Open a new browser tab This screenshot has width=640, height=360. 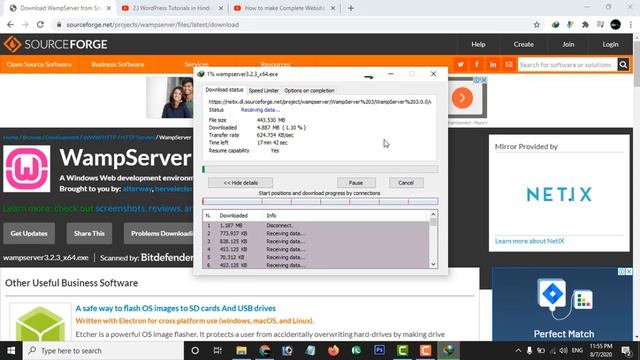click(x=351, y=8)
